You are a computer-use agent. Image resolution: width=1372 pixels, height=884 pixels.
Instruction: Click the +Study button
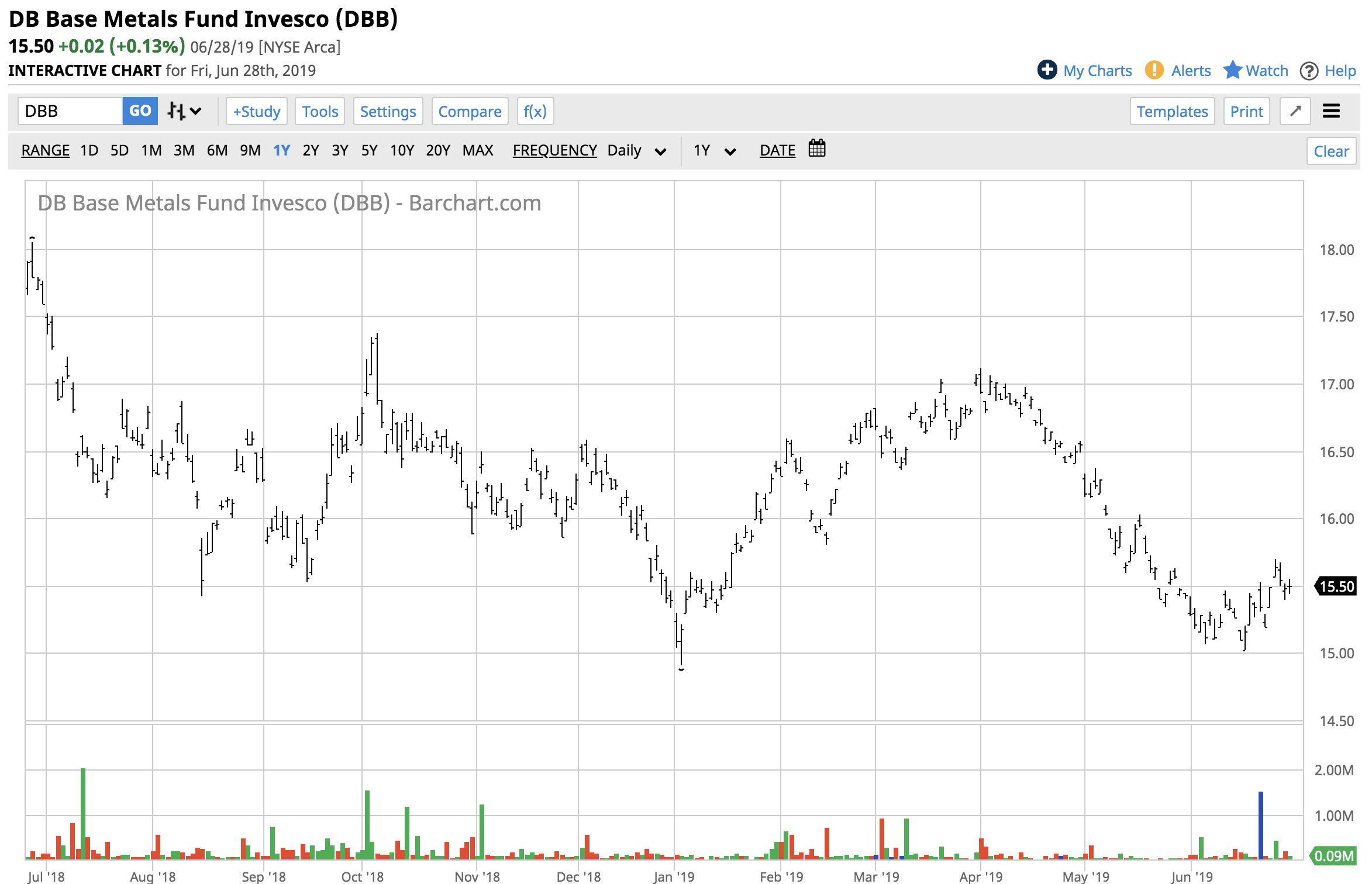(x=256, y=111)
